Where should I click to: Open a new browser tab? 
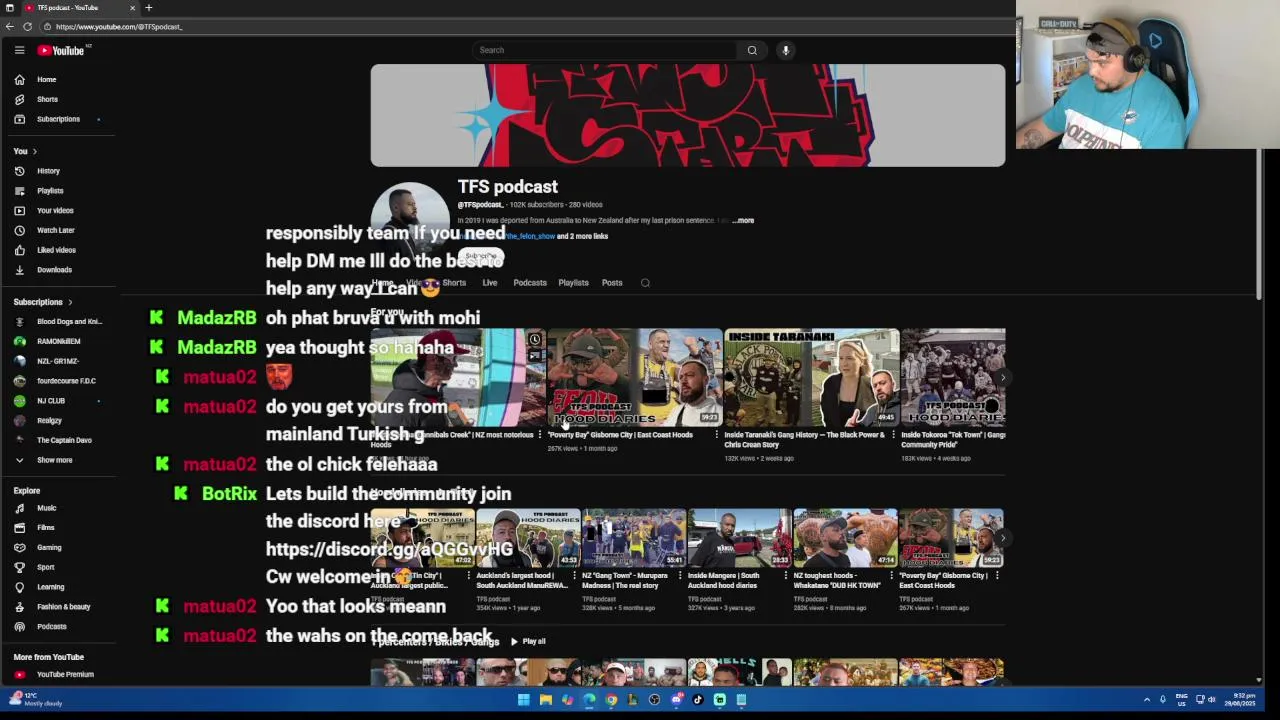(149, 8)
